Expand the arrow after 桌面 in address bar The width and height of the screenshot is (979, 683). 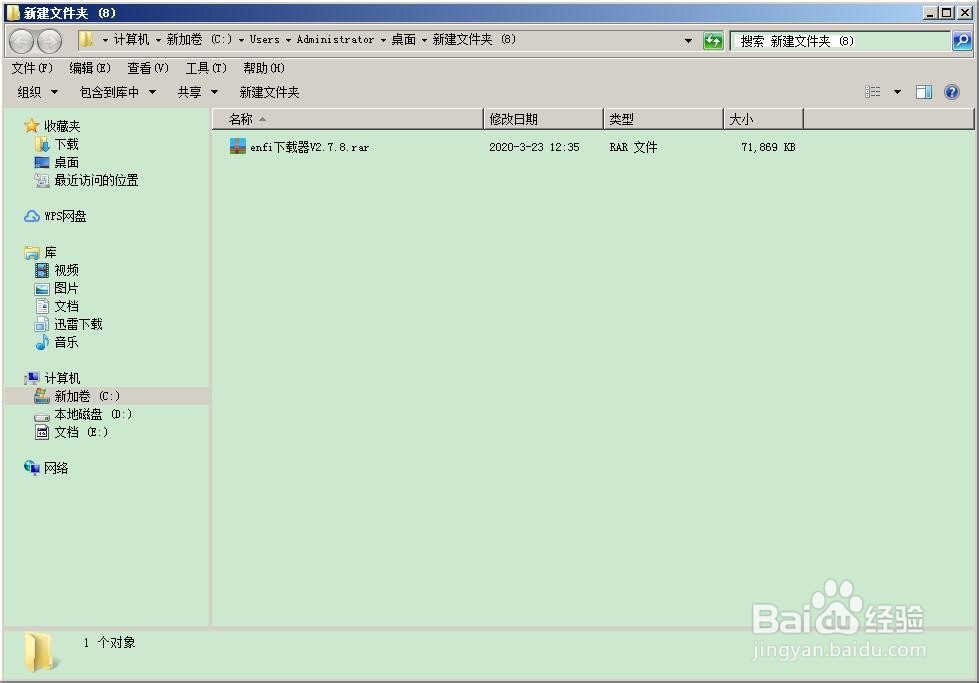tap(424, 40)
